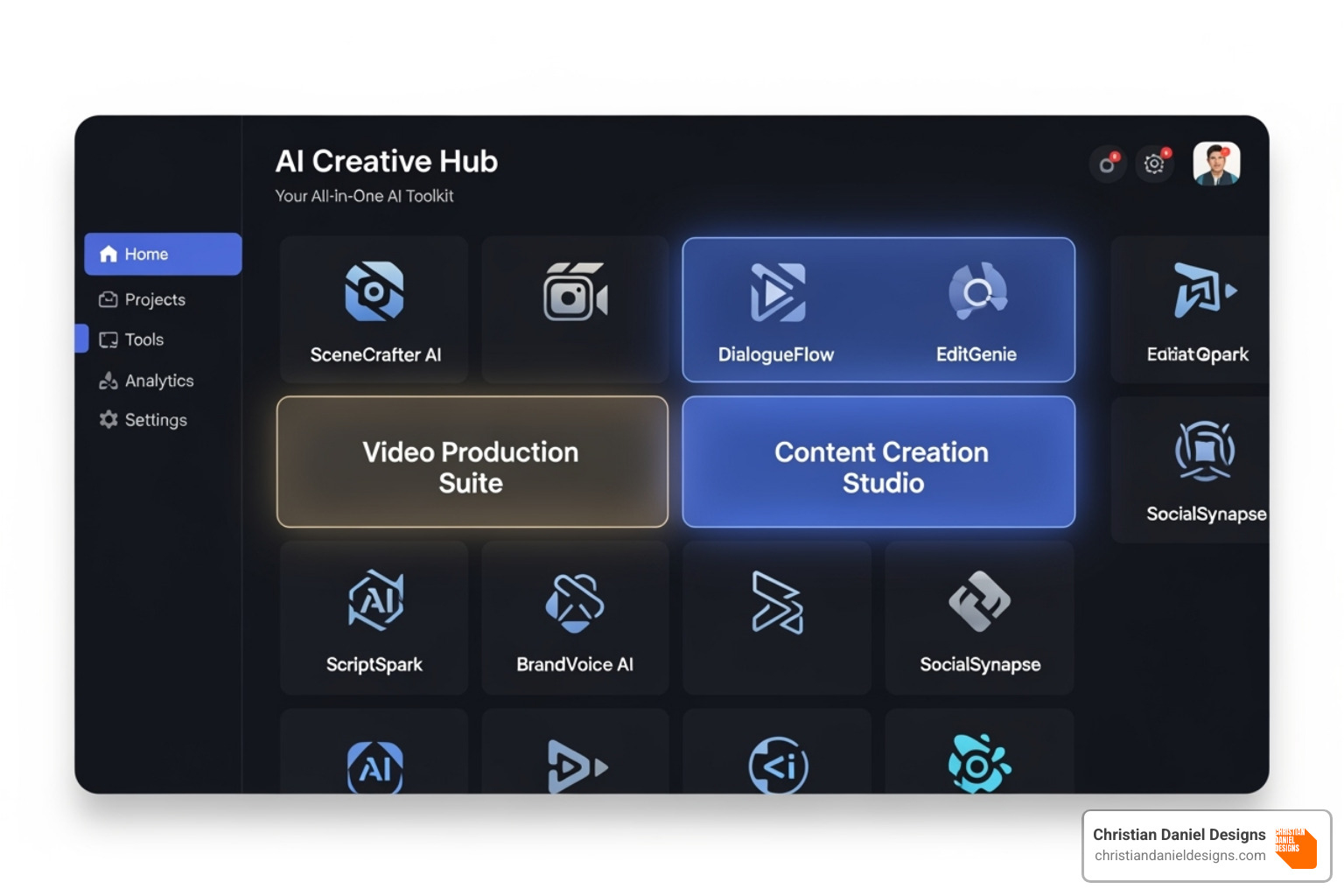Image resolution: width=1344 pixels, height=896 pixels.
Task: Click the notifications icon in header
Action: coord(1108,164)
